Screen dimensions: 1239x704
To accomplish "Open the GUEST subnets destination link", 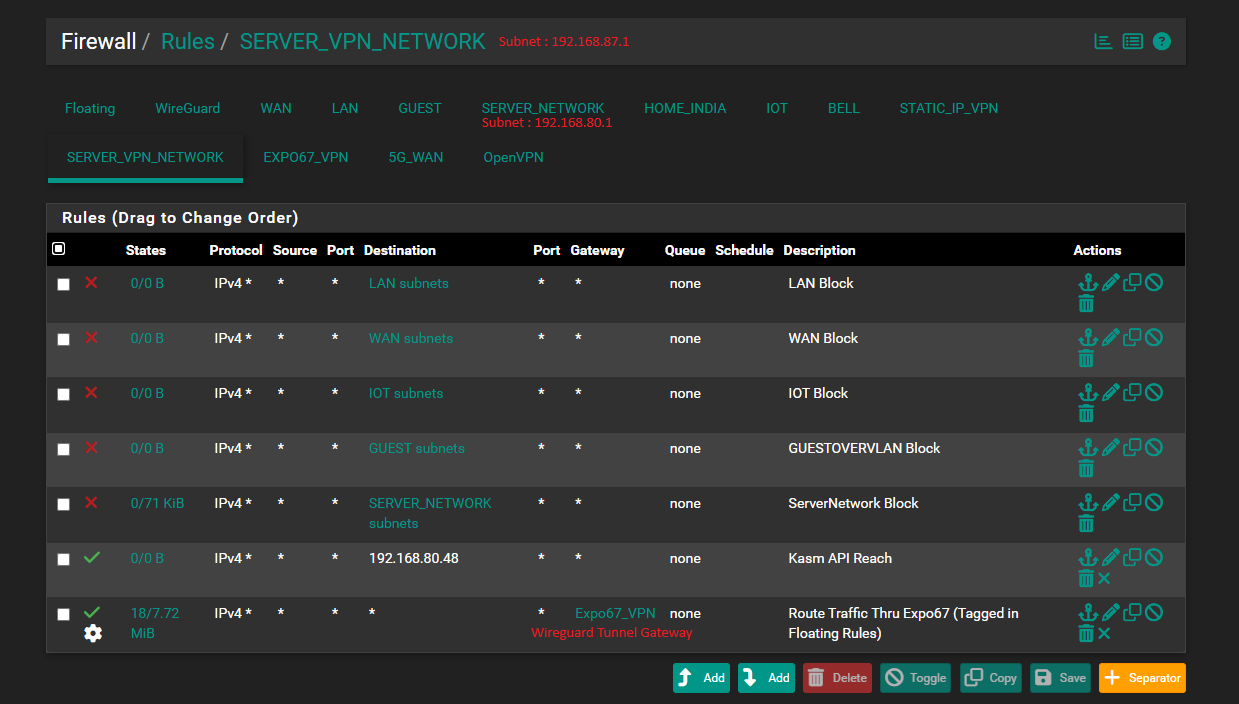I will [416, 448].
